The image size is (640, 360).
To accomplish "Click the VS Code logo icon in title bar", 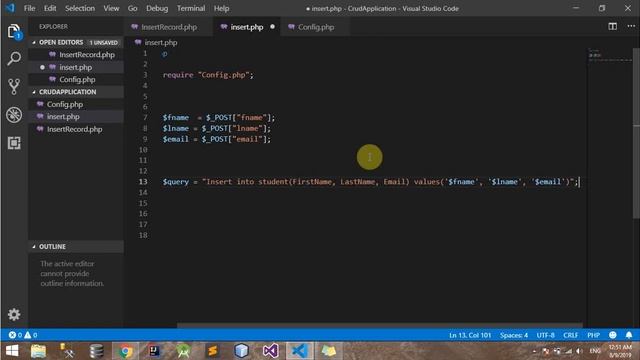I will coord(10,8).
